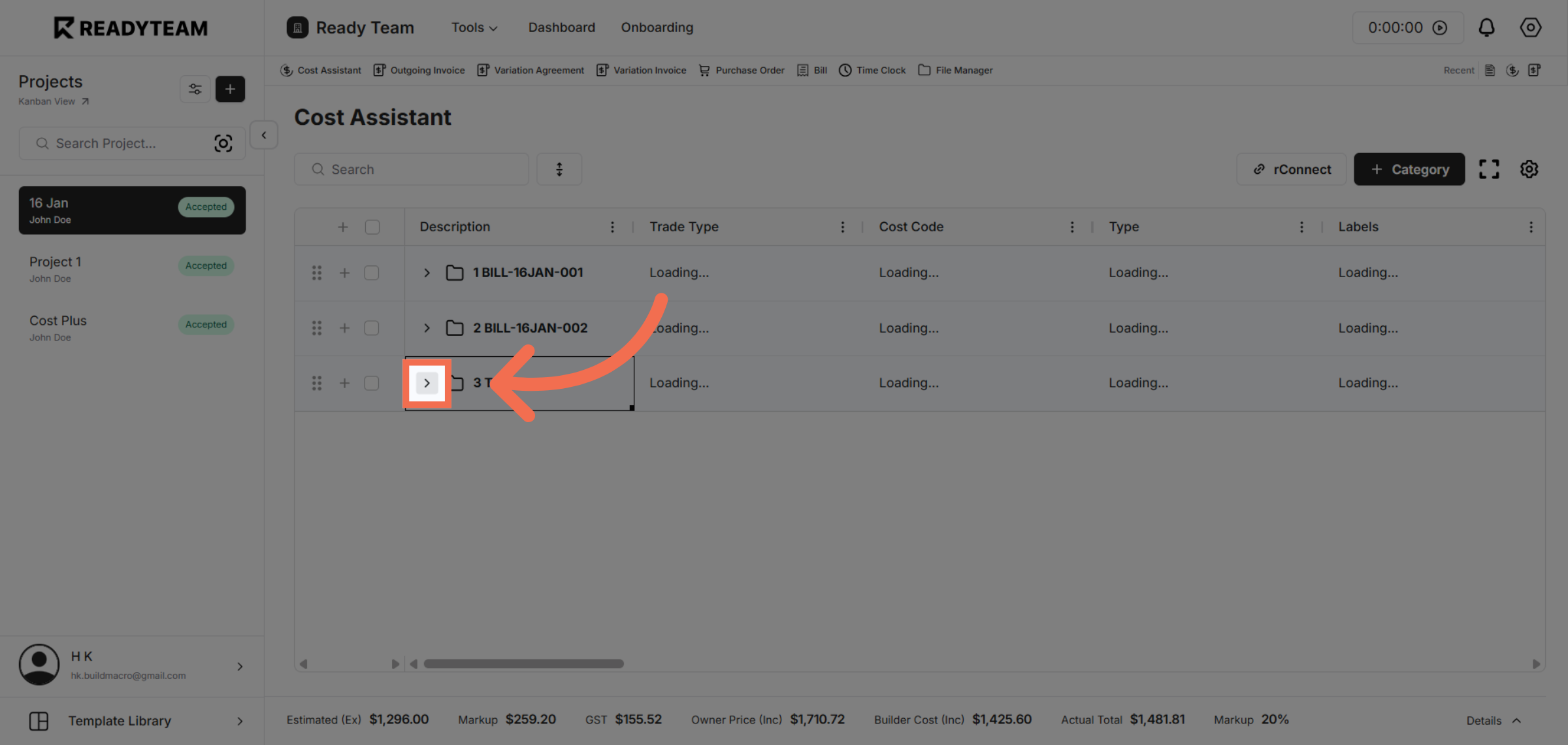Open the Dashboard tab
This screenshot has height=745, width=1568.
tap(561, 27)
